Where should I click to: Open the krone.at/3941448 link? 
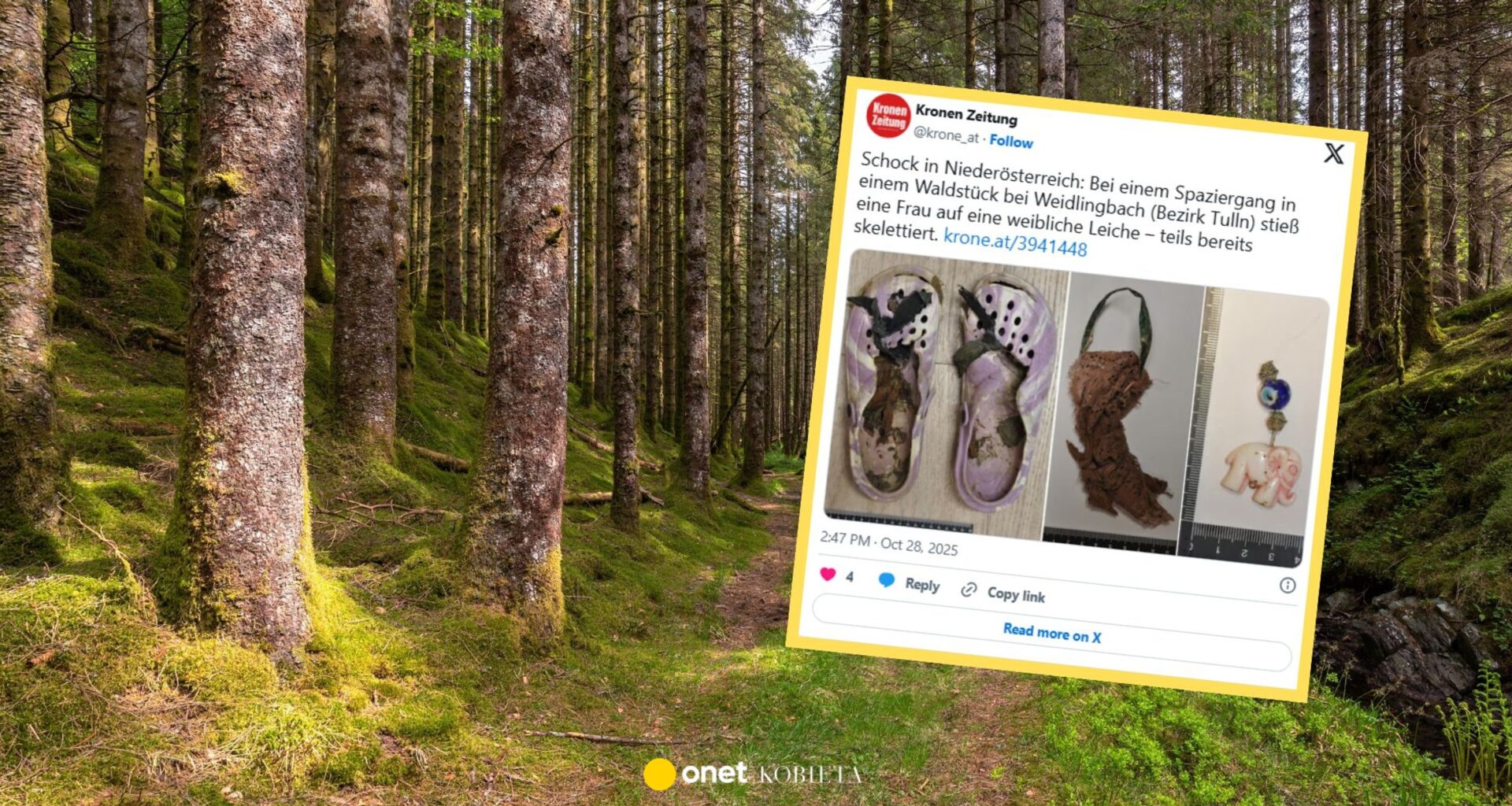point(1015,242)
